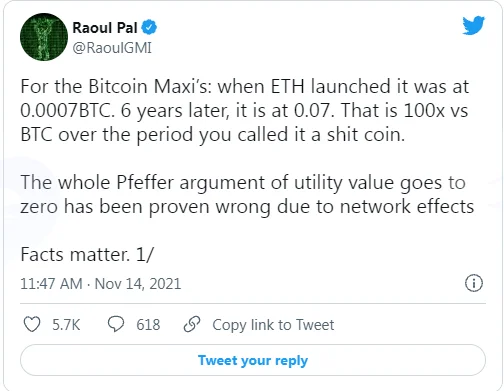Click the Tweet your reply button
The width and height of the screenshot is (504, 391).
pos(253,360)
